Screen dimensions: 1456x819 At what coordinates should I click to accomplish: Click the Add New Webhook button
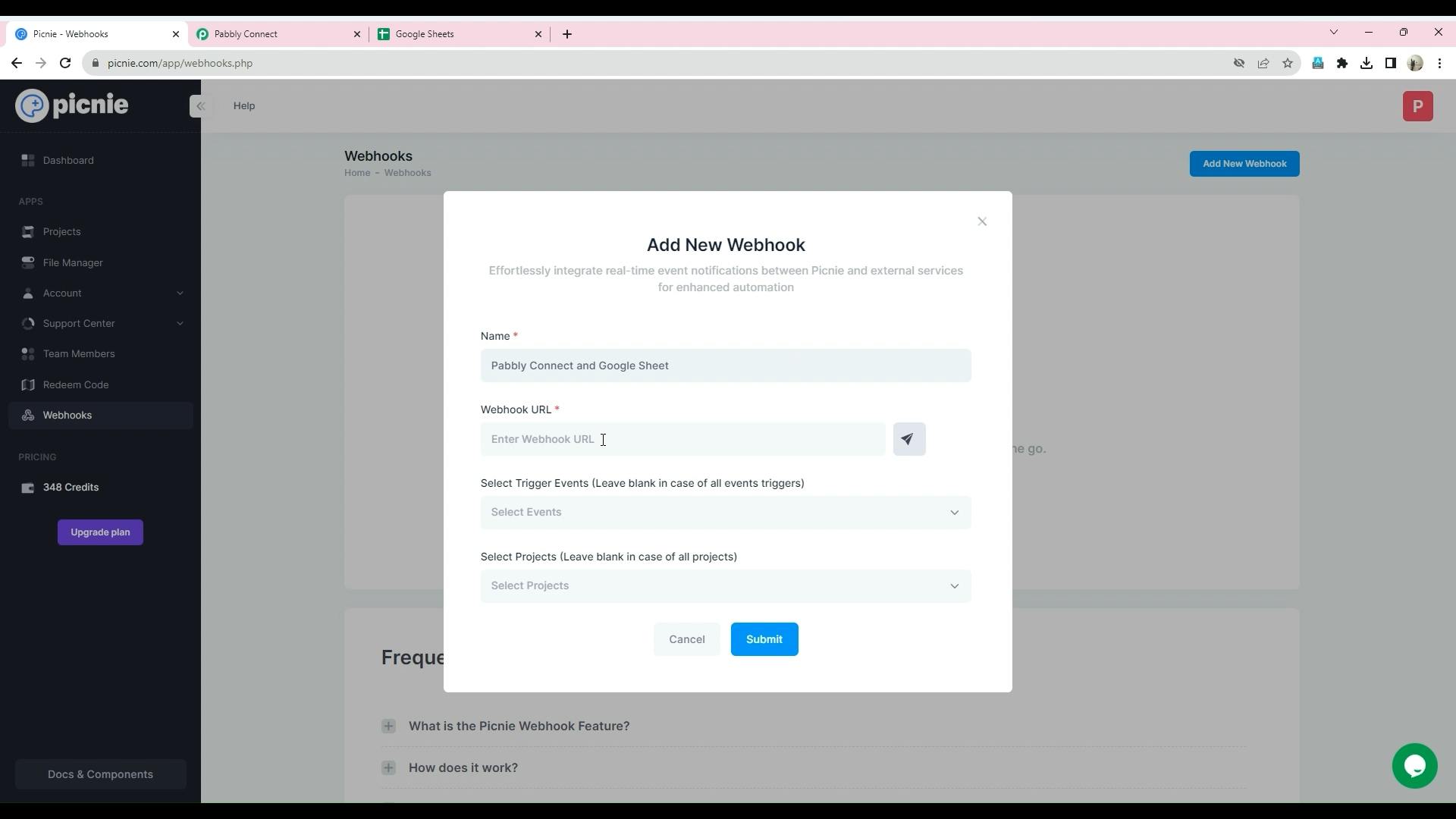point(1244,164)
